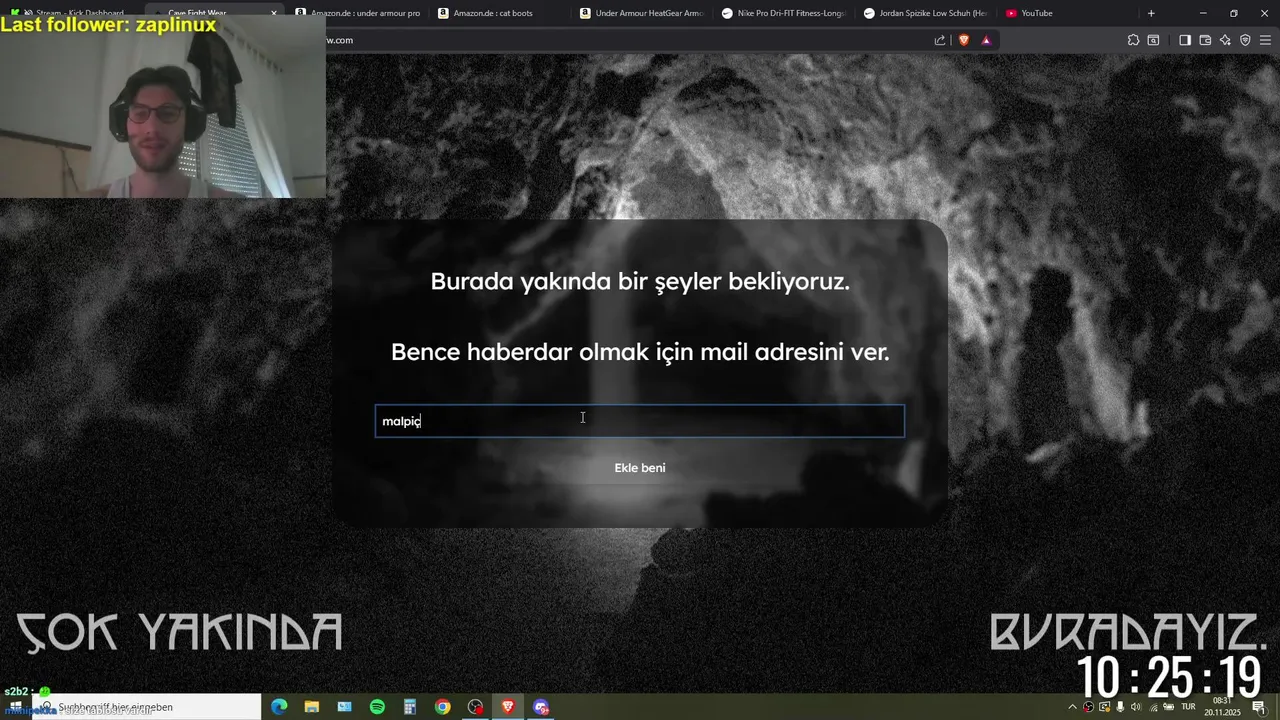
Task: Open the extensions puzzle icon
Action: (x=1133, y=40)
